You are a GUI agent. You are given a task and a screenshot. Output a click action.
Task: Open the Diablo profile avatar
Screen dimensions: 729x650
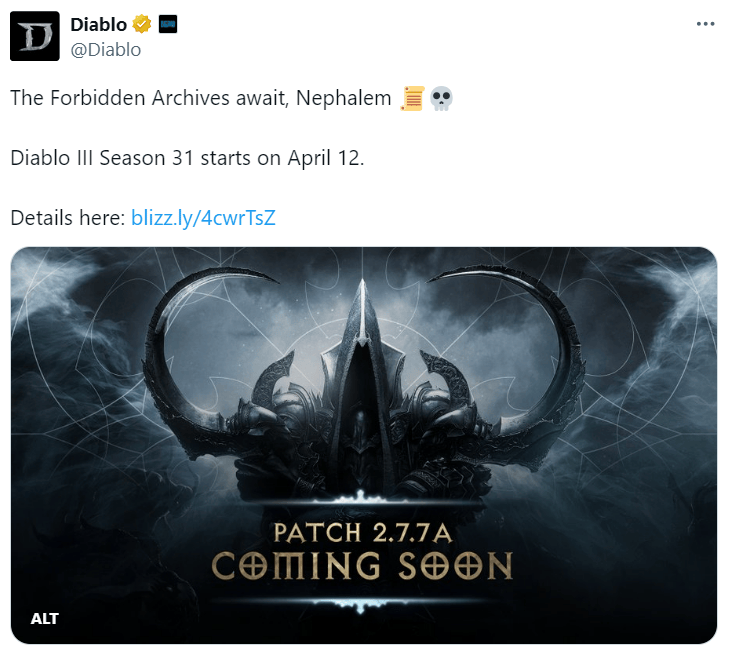35,36
